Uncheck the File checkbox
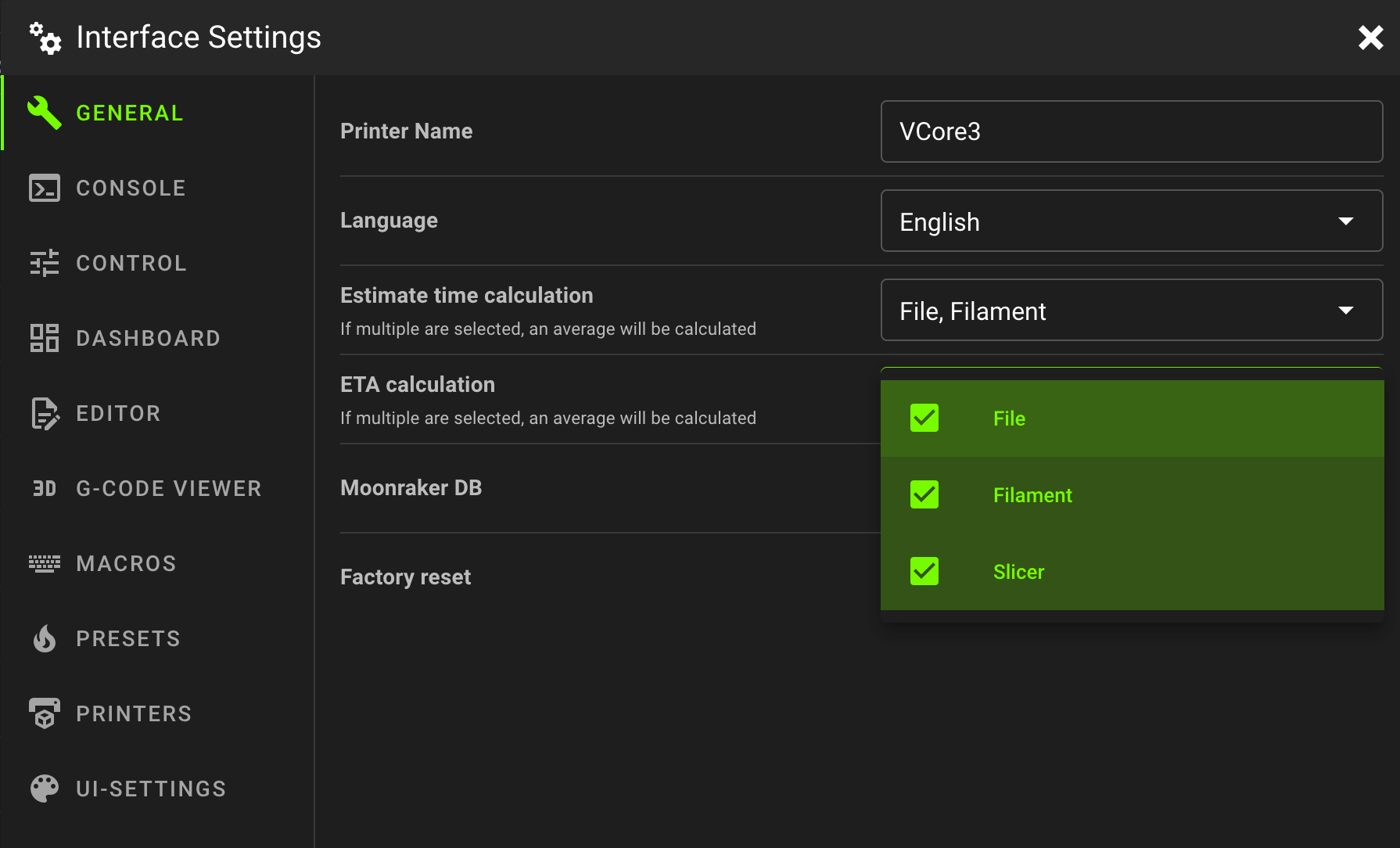 [x=924, y=418]
